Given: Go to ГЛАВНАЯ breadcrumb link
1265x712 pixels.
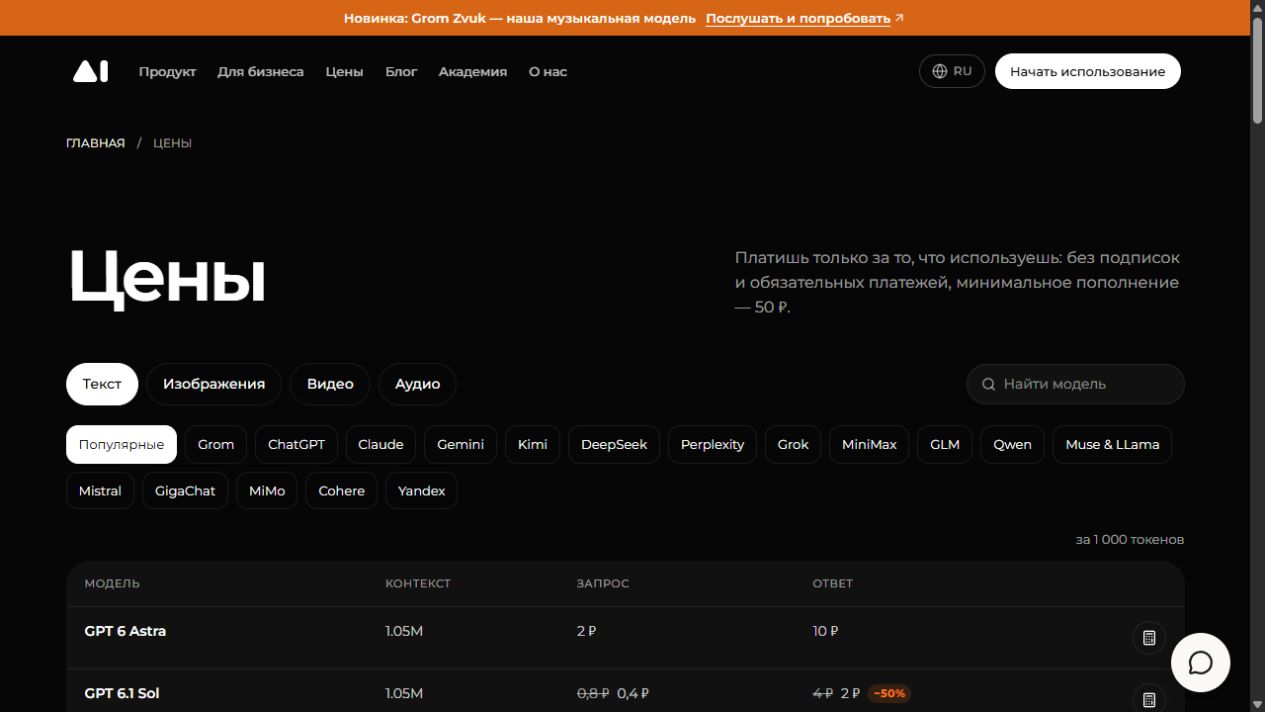Looking at the screenshot, I should (x=96, y=143).
